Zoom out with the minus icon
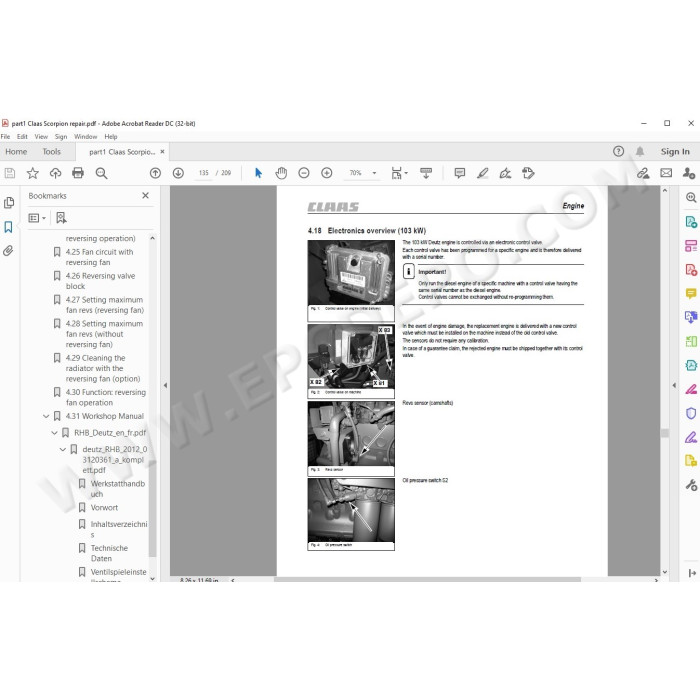Viewport: 700px width, 700px height. (x=304, y=173)
